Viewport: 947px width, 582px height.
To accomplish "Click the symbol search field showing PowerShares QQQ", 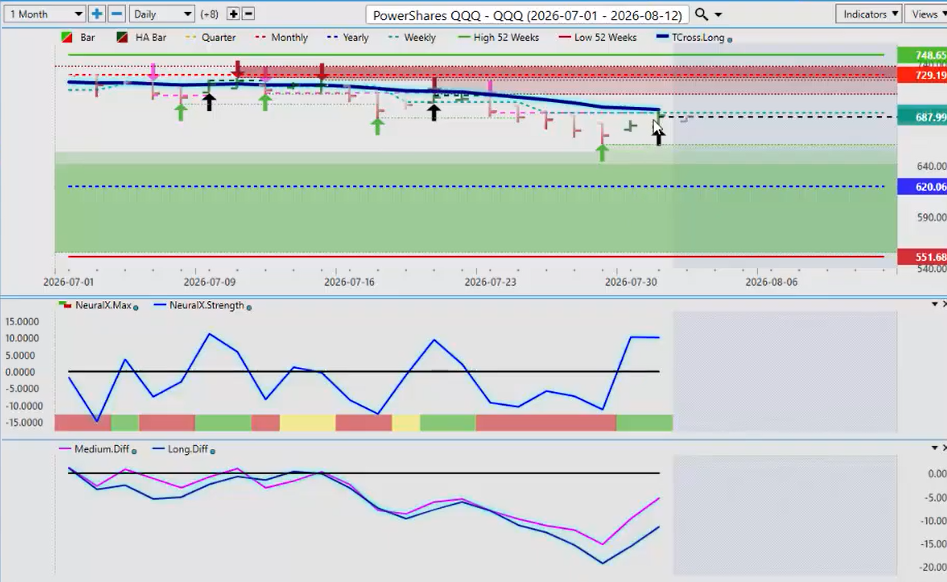I will coord(527,14).
